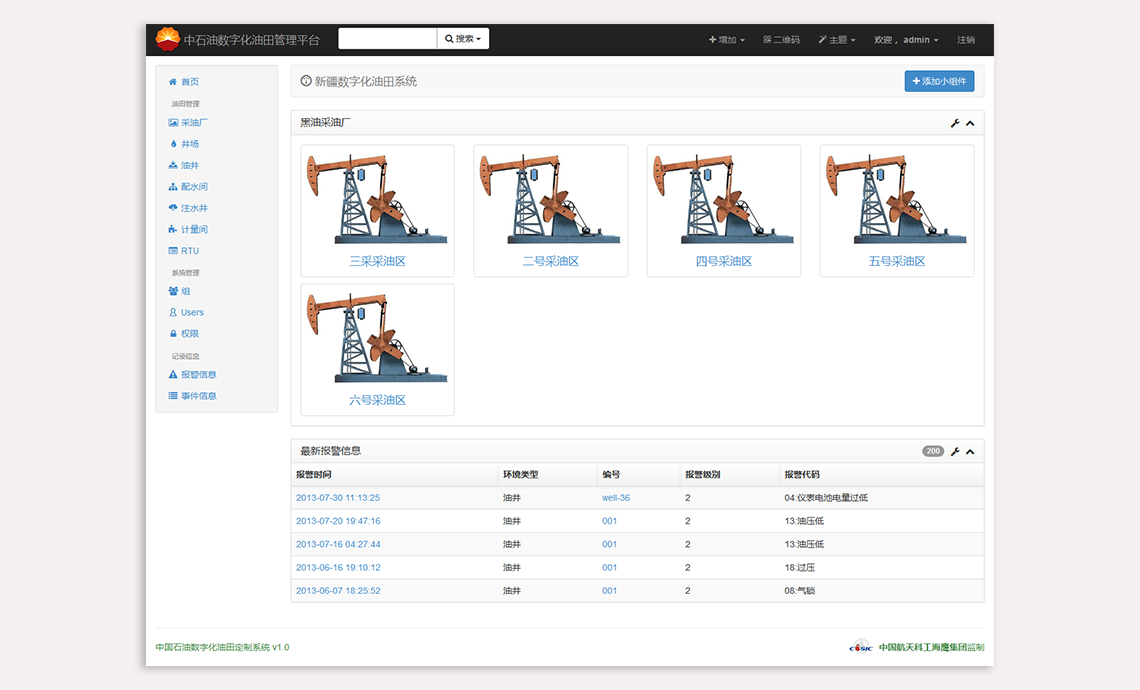Click the lock icon next to 权限

(x=173, y=334)
